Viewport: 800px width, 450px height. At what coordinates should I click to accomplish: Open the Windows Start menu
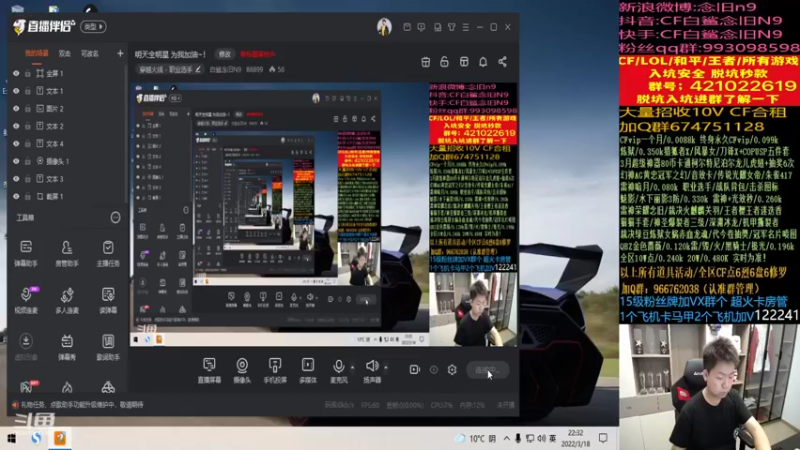tap(11, 438)
